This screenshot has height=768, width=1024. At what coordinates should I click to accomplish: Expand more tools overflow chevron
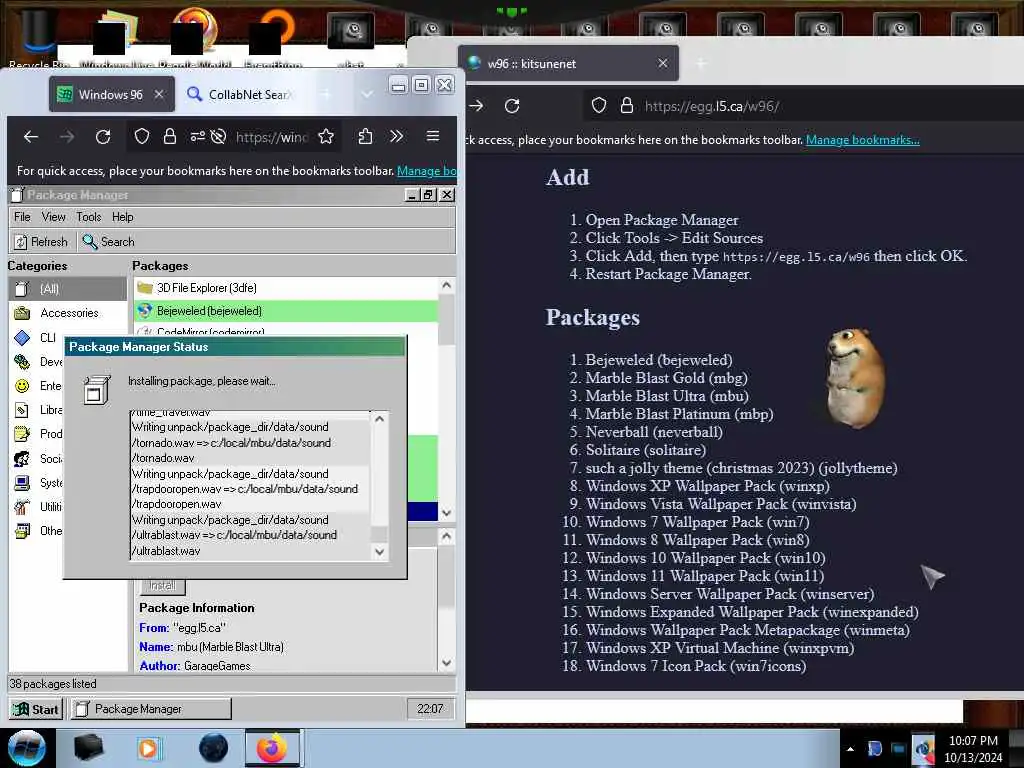(396, 136)
